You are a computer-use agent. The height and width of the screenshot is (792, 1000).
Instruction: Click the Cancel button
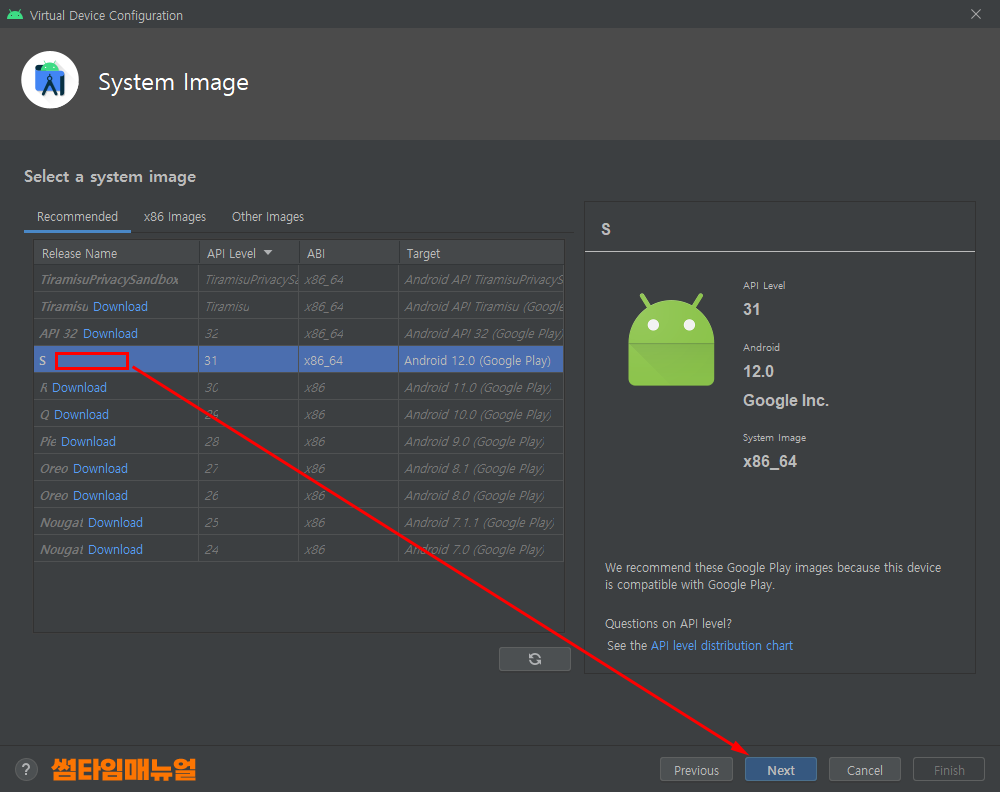pos(865,770)
